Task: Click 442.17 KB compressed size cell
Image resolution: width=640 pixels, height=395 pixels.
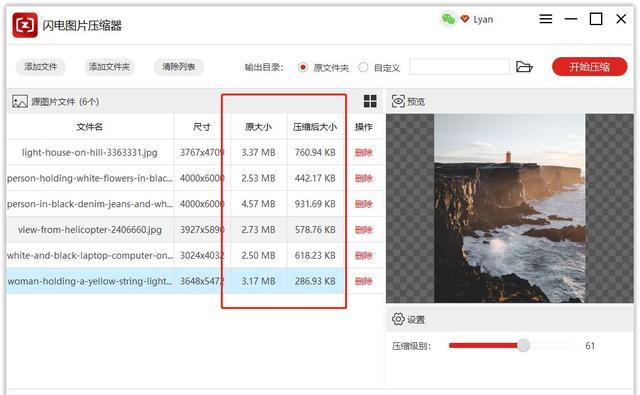Action: coord(315,178)
